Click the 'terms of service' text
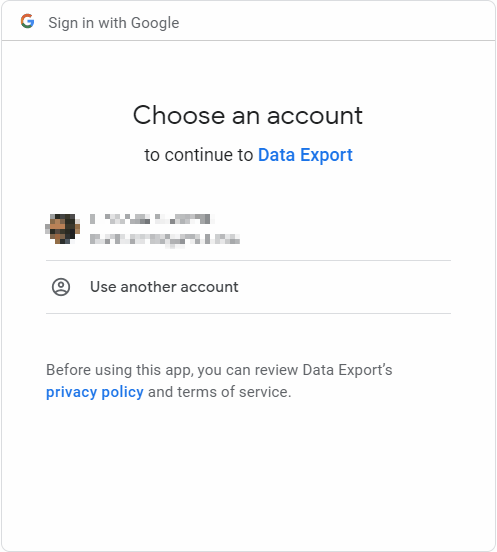This screenshot has height=552, width=497. [234, 392]
